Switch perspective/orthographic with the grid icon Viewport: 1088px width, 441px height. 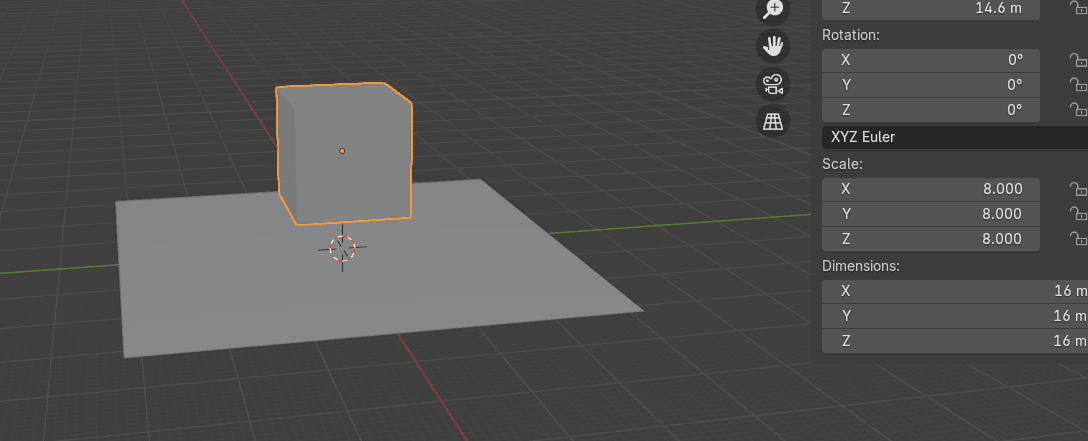coord(773,122)
